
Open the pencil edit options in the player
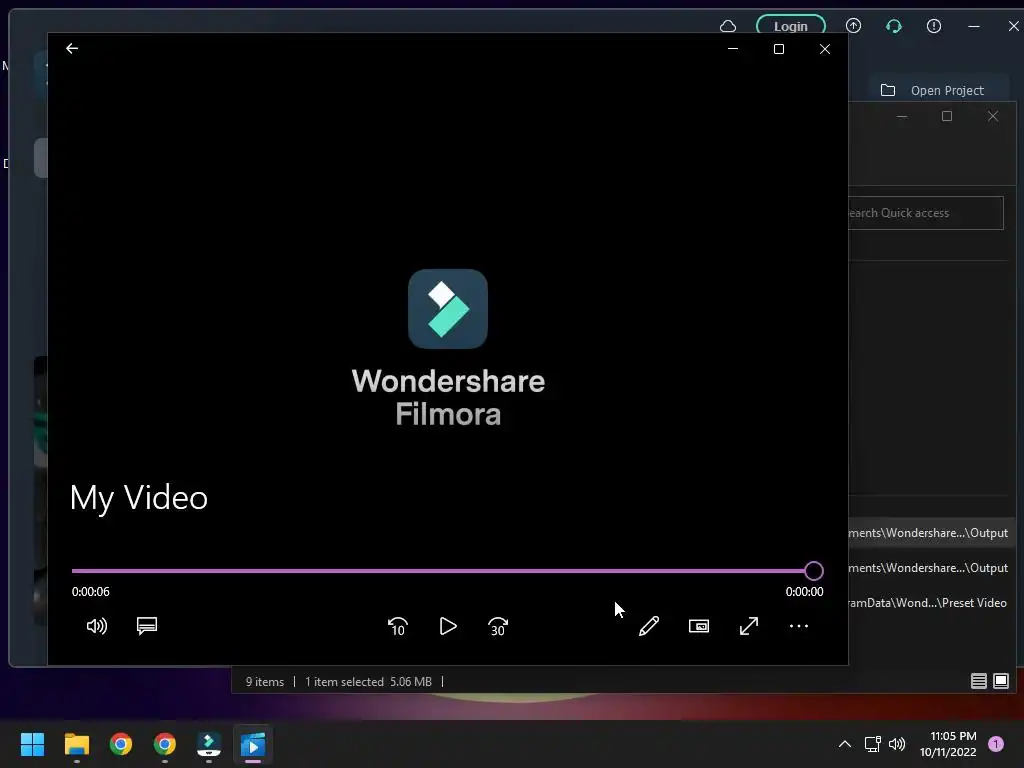point(648,626)
